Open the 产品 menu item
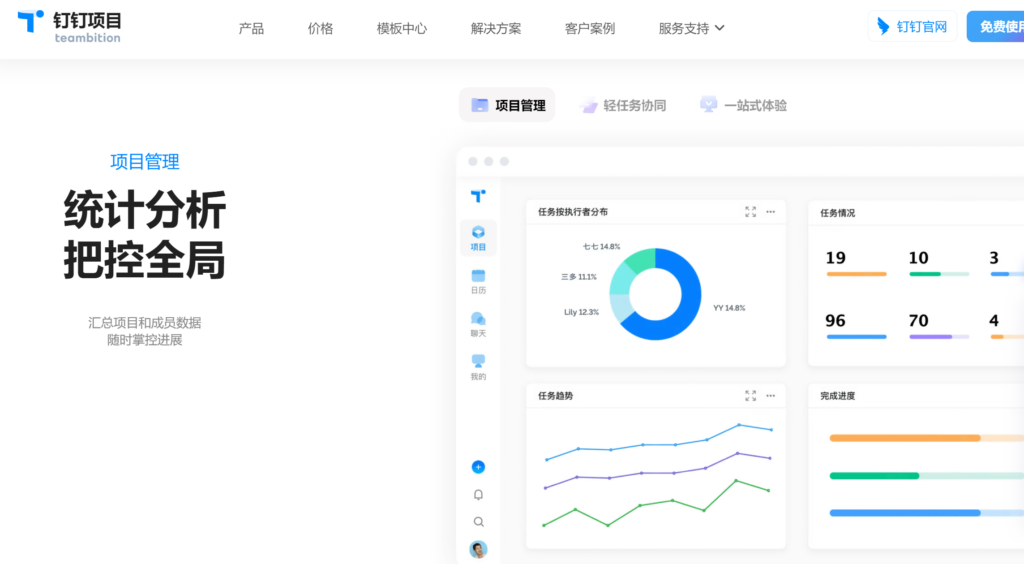Screen dimensions: 1024x564 pyautogui.click(x=251, y=28)
